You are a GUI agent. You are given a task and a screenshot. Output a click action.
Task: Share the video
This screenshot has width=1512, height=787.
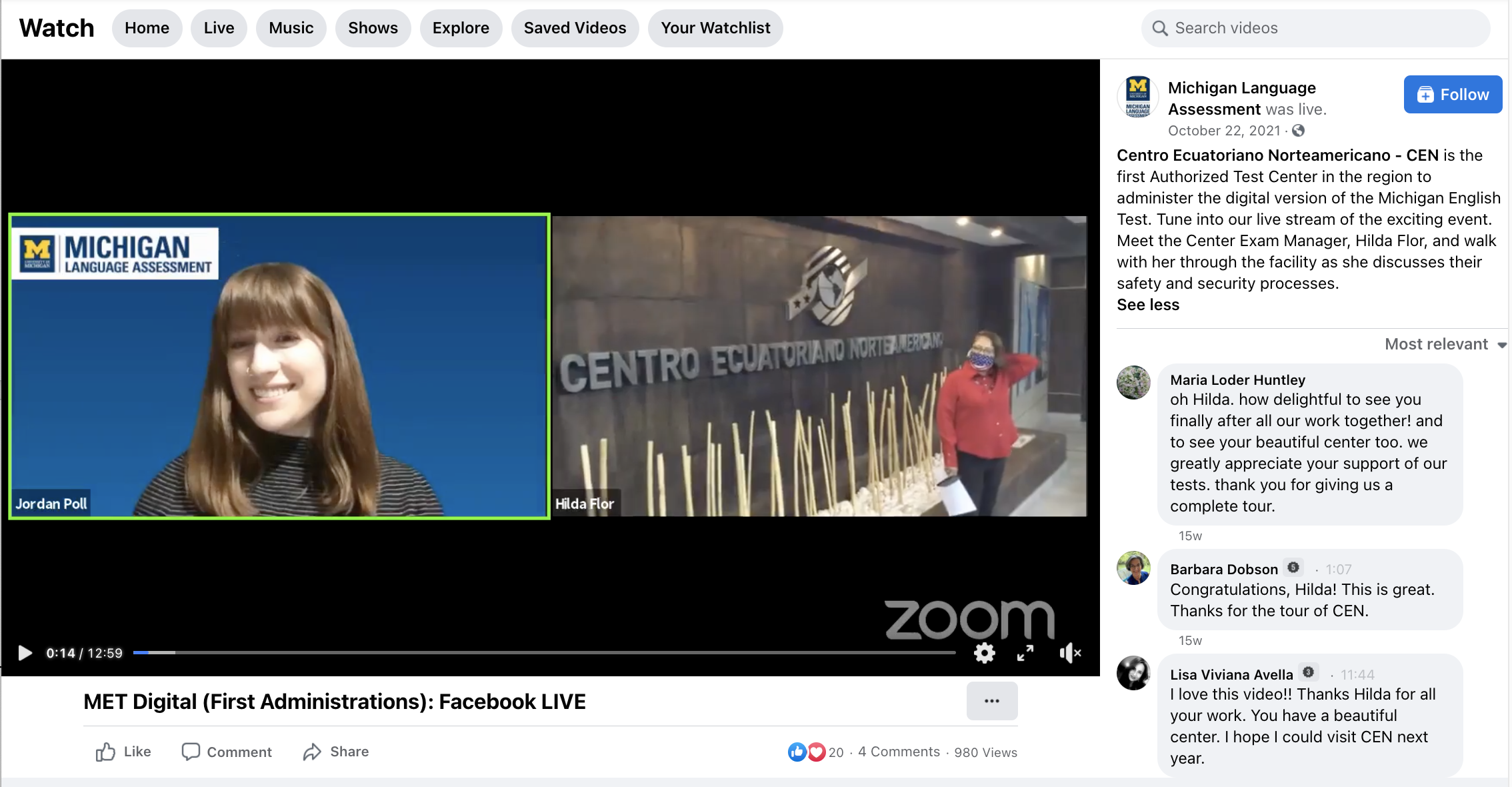pos(335,752)
